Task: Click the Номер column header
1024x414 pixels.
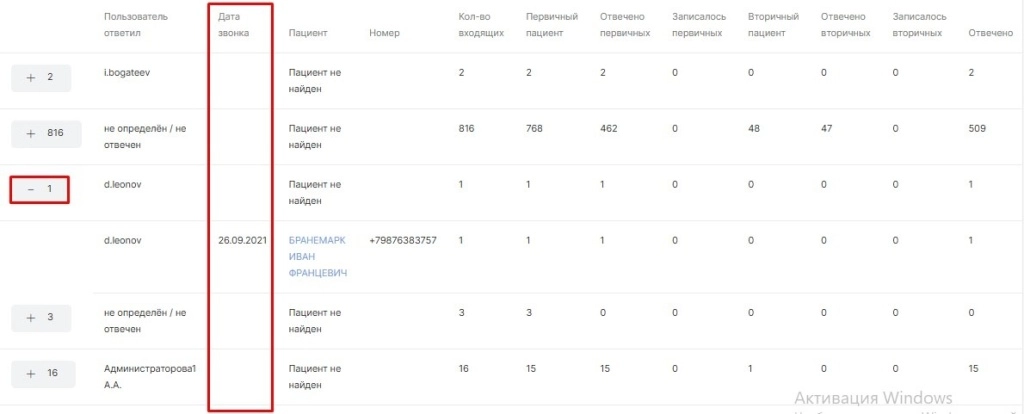Action: tap(384, 33)
